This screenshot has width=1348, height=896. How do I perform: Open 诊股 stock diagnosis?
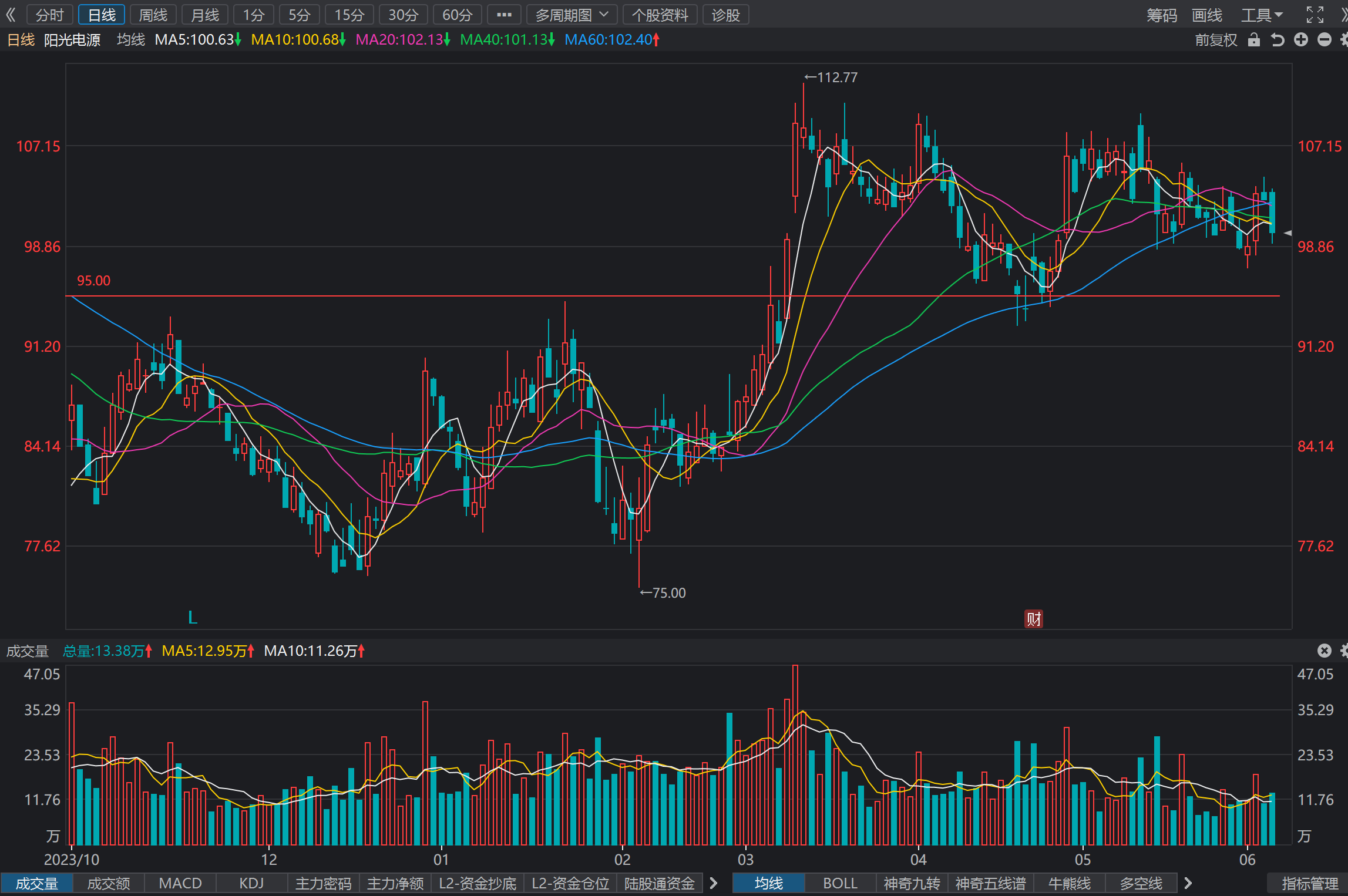725,15
